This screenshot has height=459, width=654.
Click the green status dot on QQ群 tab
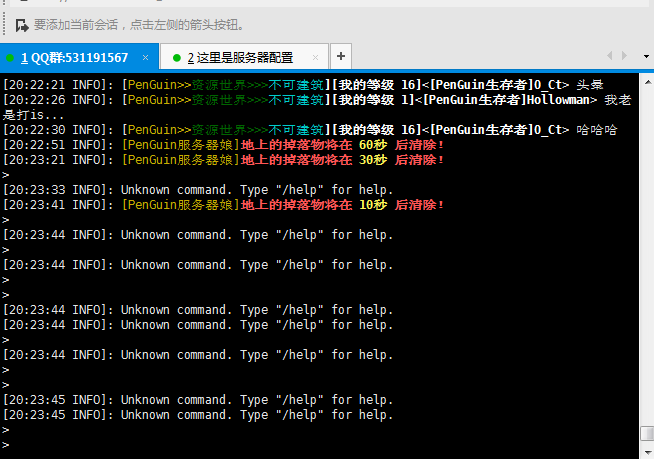(x=10, y=58)
